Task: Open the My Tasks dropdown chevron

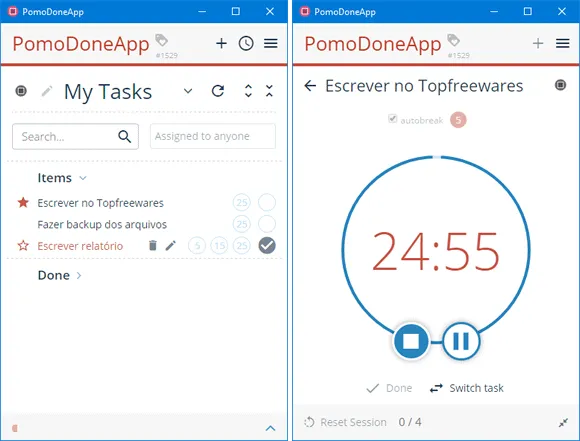Action: pos(188,91)
